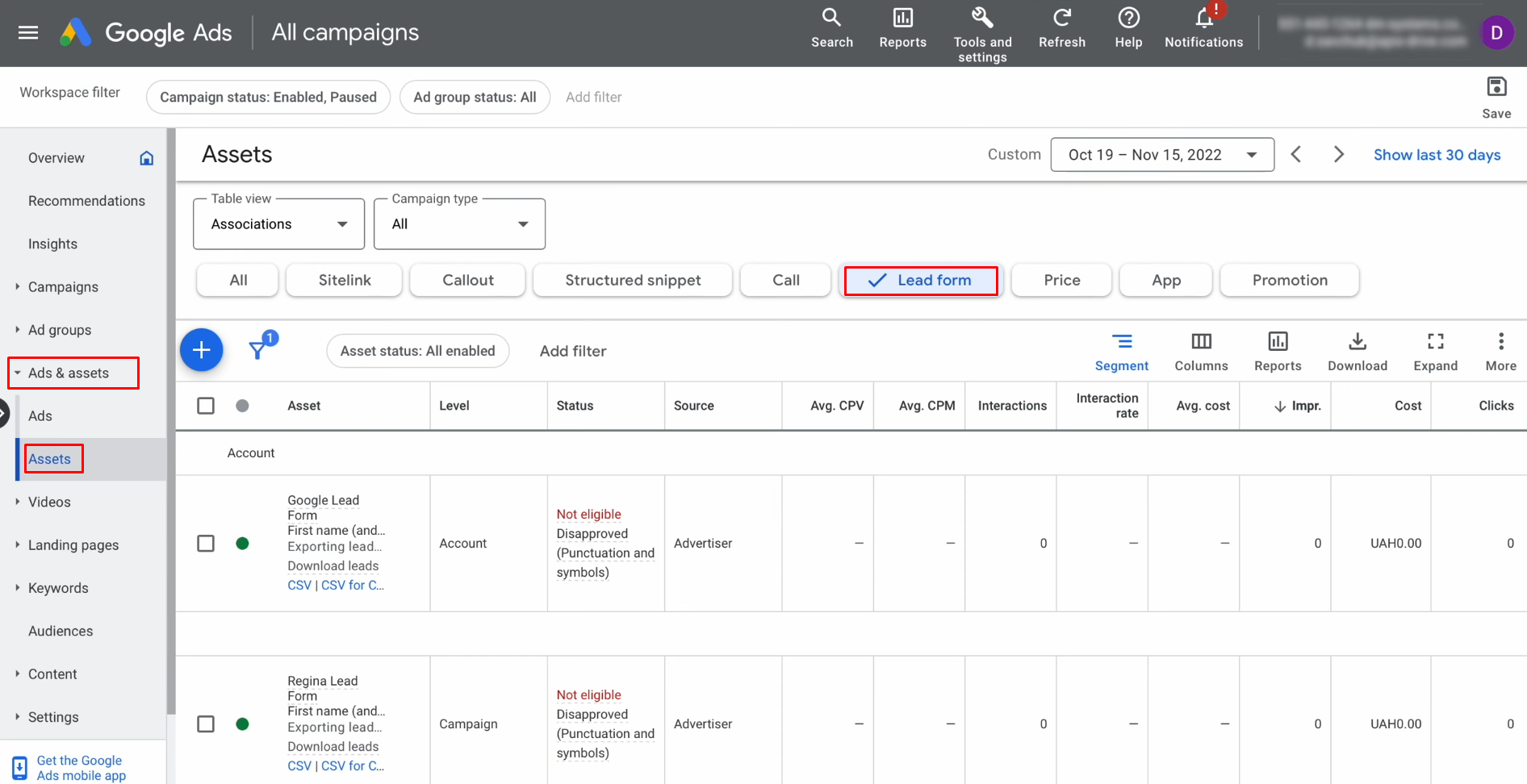1527x784 pixels.
Task: Open Segment options
Action: (1121, 352)
